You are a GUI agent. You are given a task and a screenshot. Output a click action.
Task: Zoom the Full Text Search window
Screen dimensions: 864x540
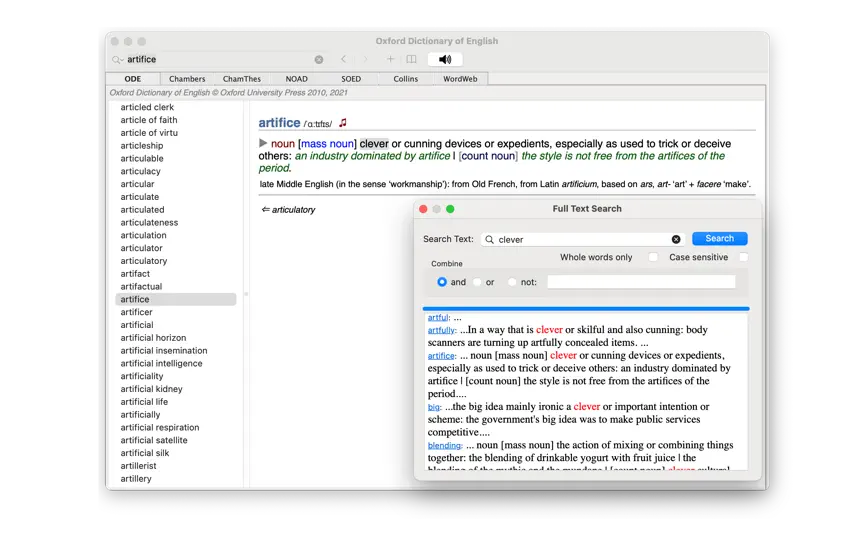(450, 209)
